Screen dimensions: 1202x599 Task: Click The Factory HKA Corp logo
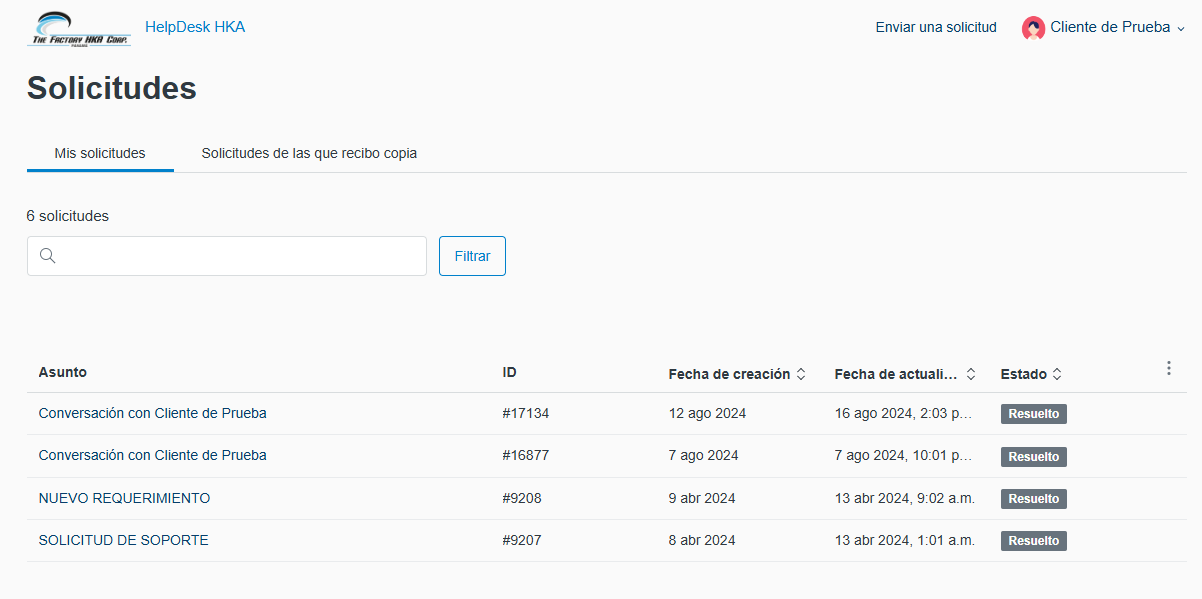click(78, 29)
